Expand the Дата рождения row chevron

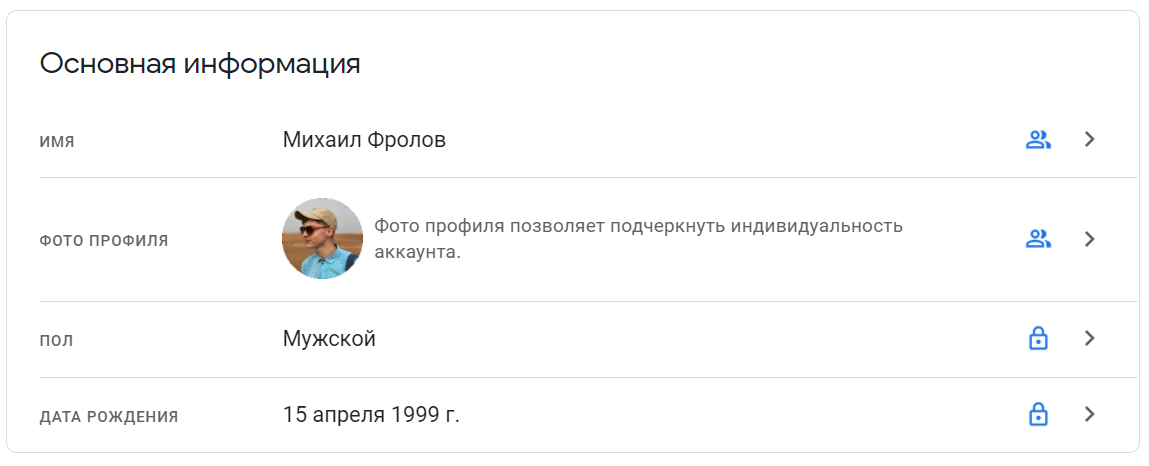click(1090, 414)
